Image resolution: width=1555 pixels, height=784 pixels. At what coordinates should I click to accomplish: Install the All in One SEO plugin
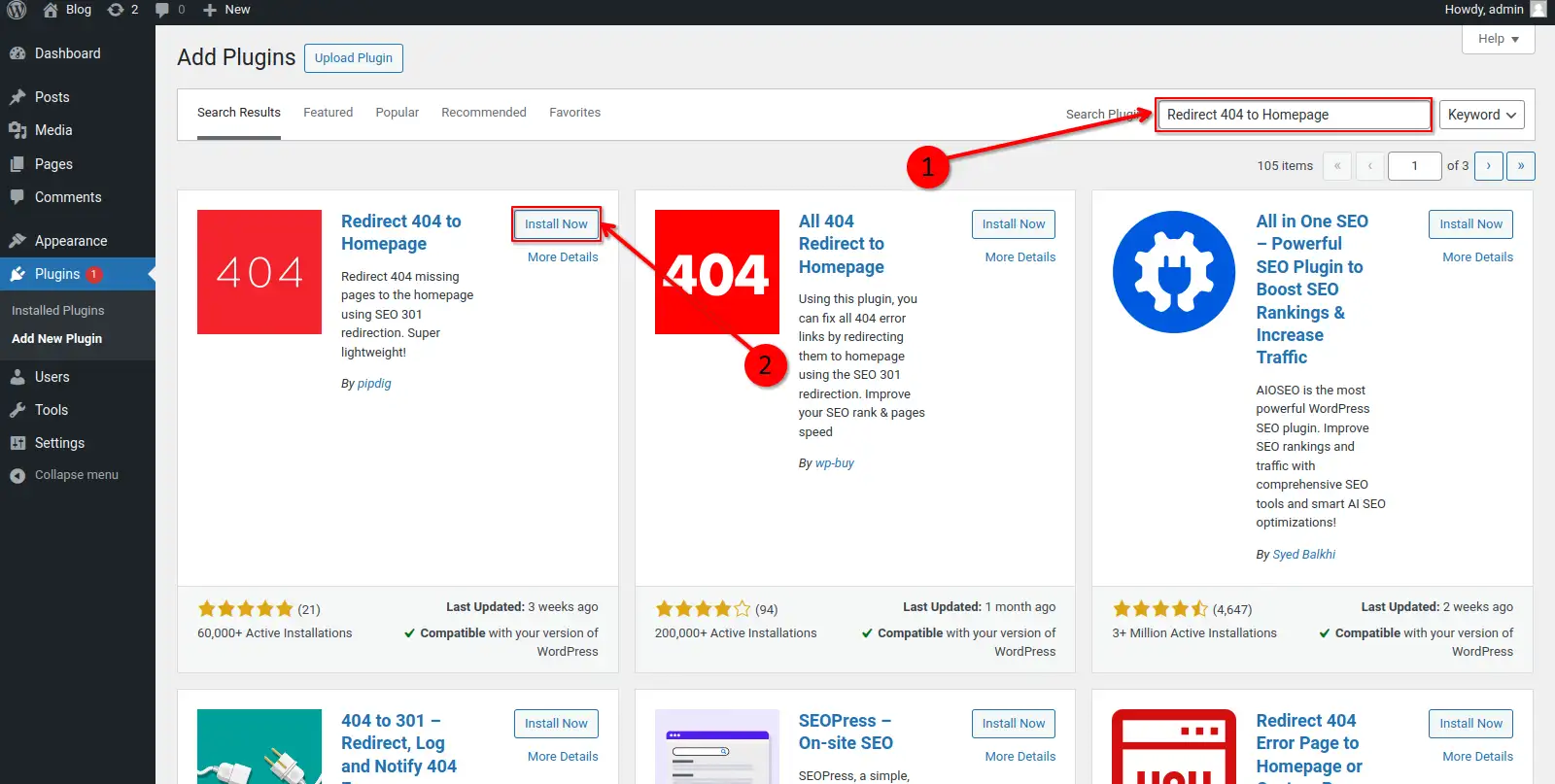click(1470, 224)
